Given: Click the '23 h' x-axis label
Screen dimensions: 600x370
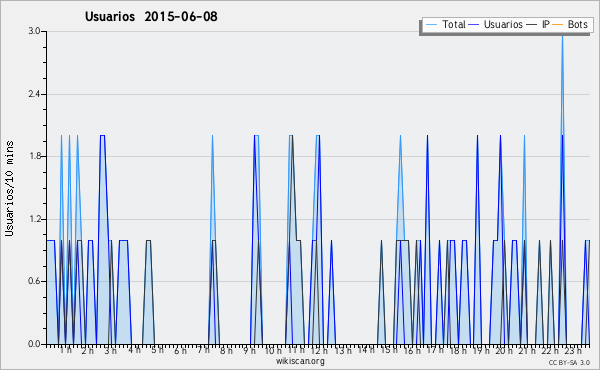Looking at the screenshot, I should tap(573, 350).
